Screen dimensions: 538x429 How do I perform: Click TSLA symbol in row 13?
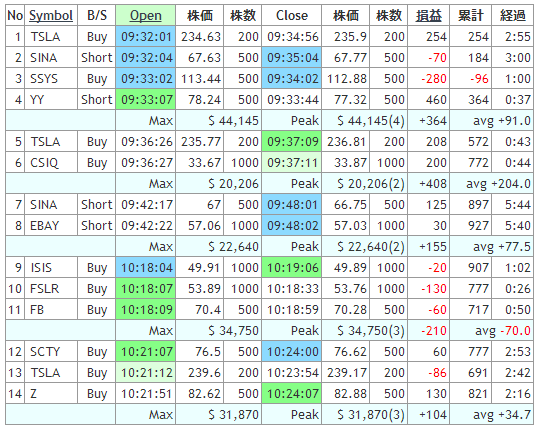pyautogui.click(x=45, y=372)
